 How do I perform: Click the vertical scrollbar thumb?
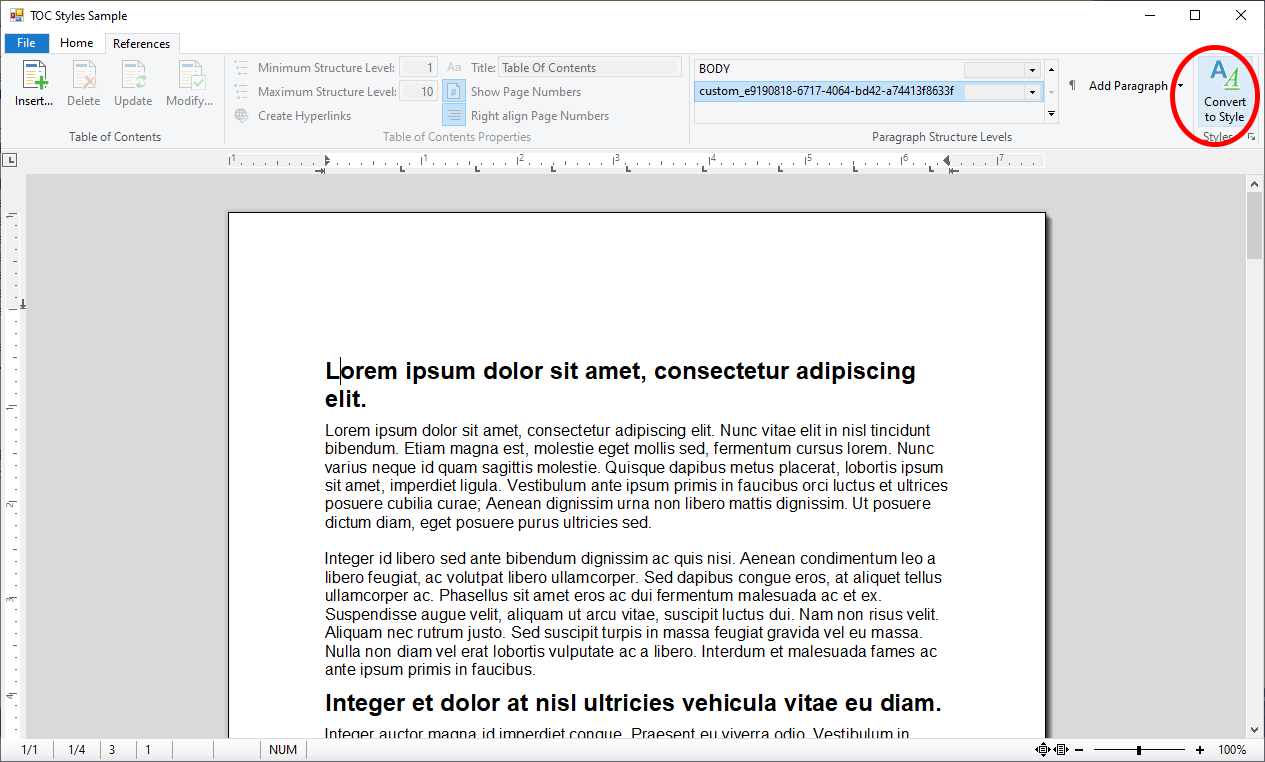click(1255, 226)
